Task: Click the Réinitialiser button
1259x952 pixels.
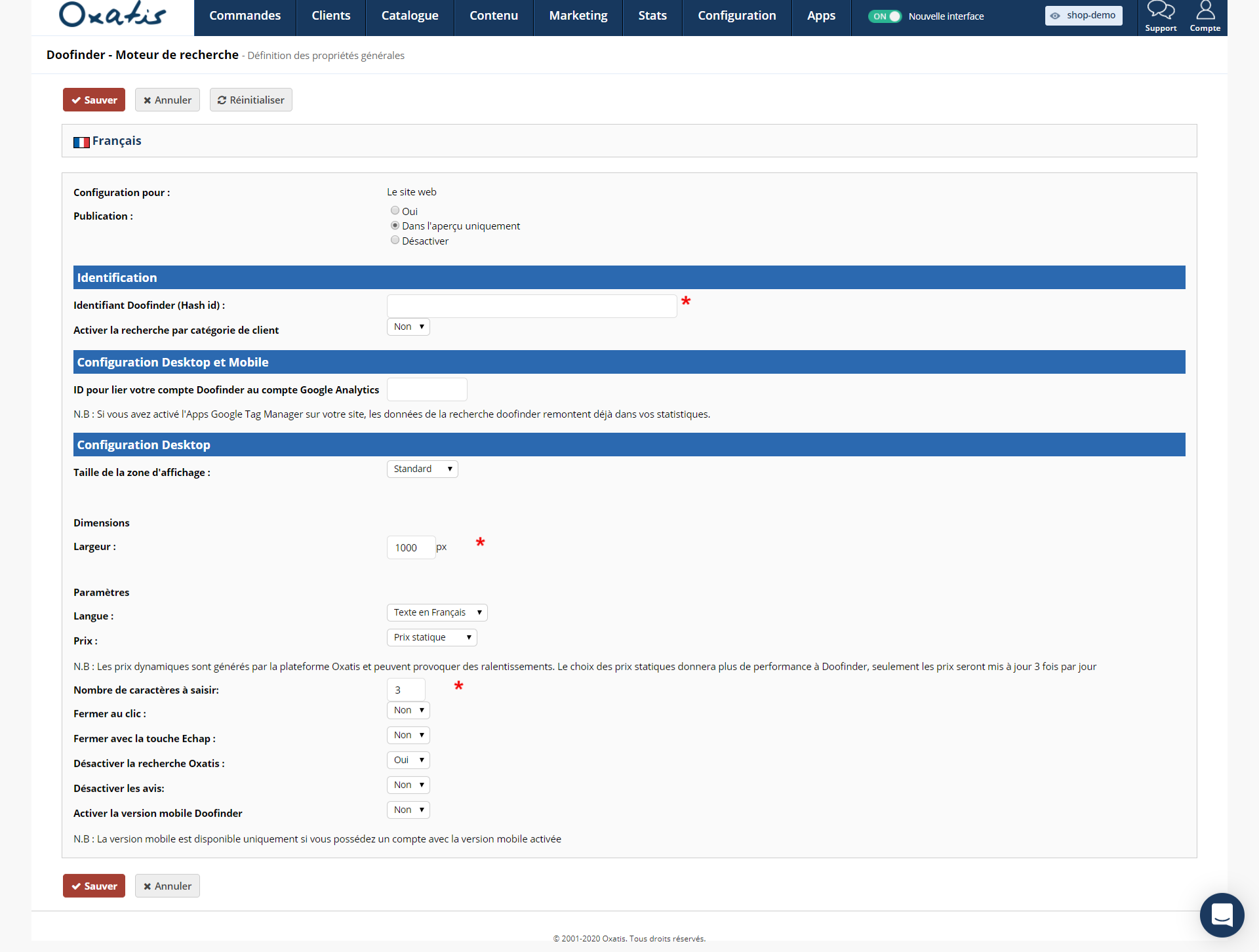Action: tap(250, 100)
